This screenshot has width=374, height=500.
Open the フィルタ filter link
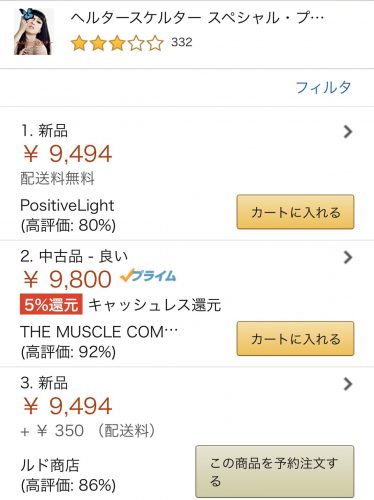click(323, 87)
